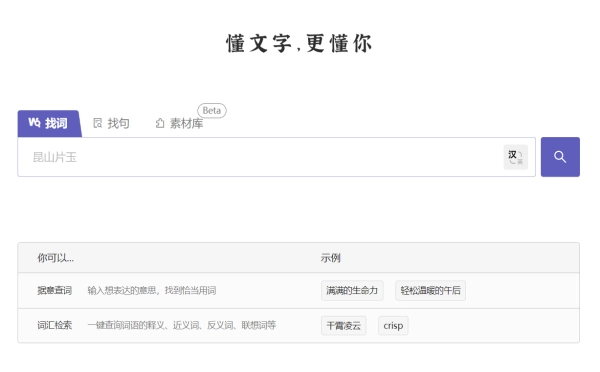Click the Beta badge above 素材库
The width and height of the screenshot is (600, 372).
pyautogui.click(x=212, y=111)
